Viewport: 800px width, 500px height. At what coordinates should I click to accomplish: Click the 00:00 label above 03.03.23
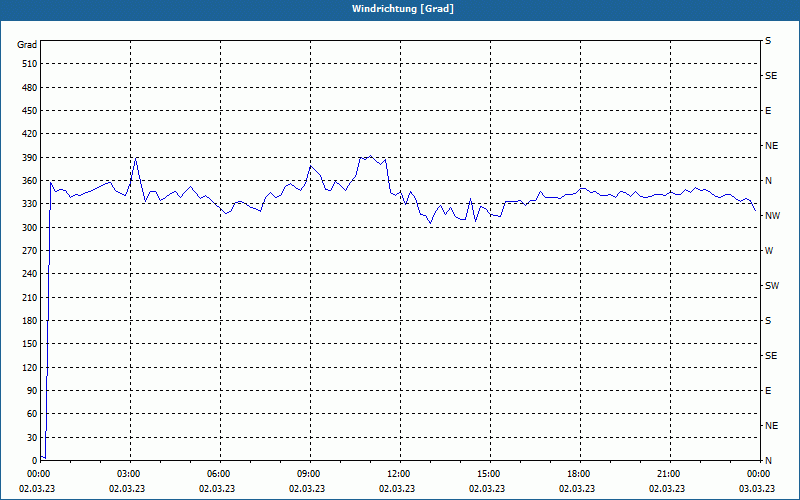click(x=758, y=474)
